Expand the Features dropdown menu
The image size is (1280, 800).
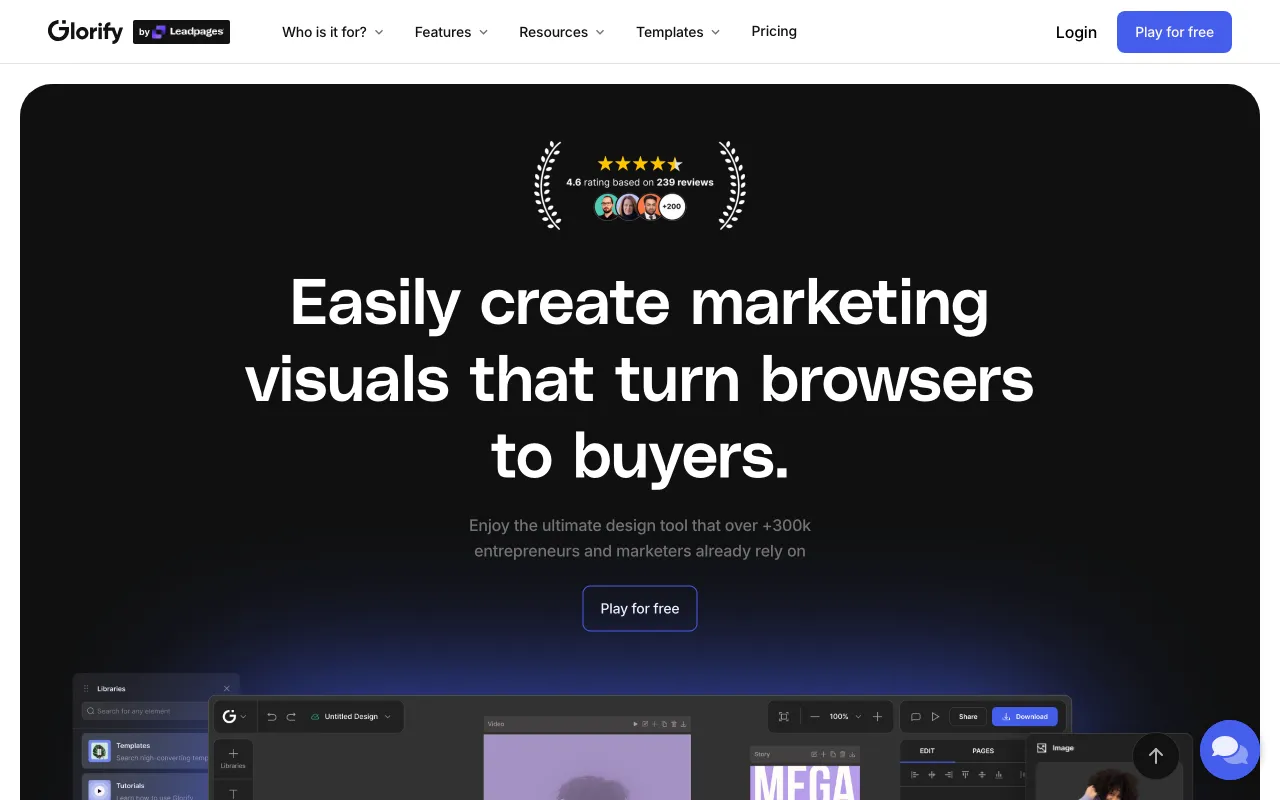pos(452,32)
